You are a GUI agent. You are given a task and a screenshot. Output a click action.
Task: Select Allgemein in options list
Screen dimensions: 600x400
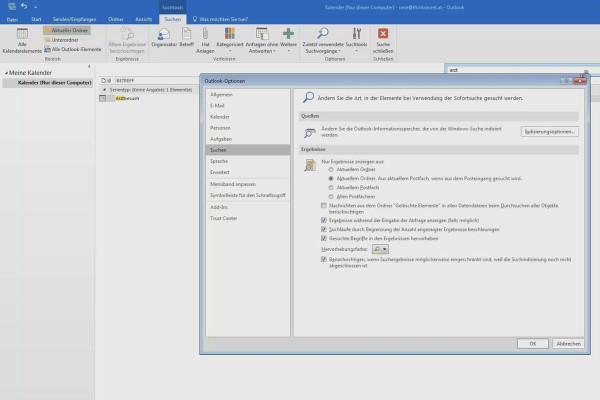(248, 95)
